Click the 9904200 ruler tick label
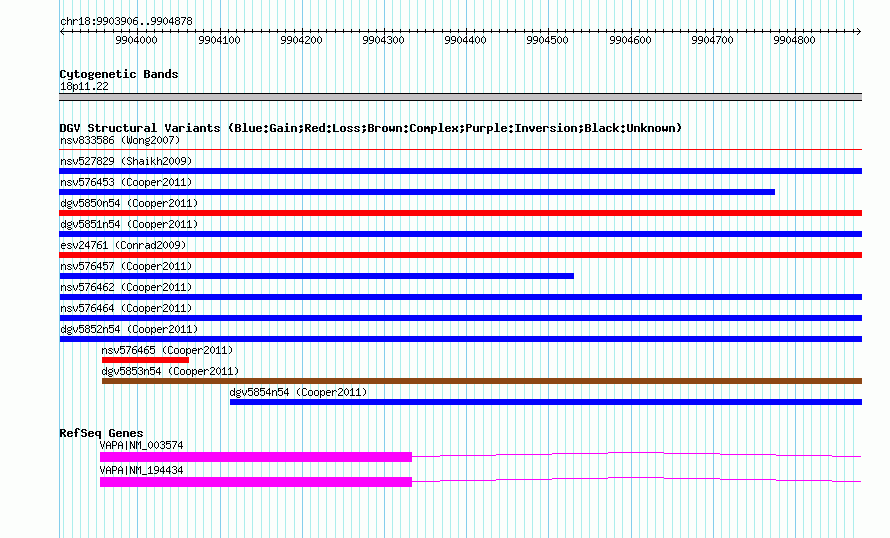This screenshot has height=538, width=890. point(301,40)
